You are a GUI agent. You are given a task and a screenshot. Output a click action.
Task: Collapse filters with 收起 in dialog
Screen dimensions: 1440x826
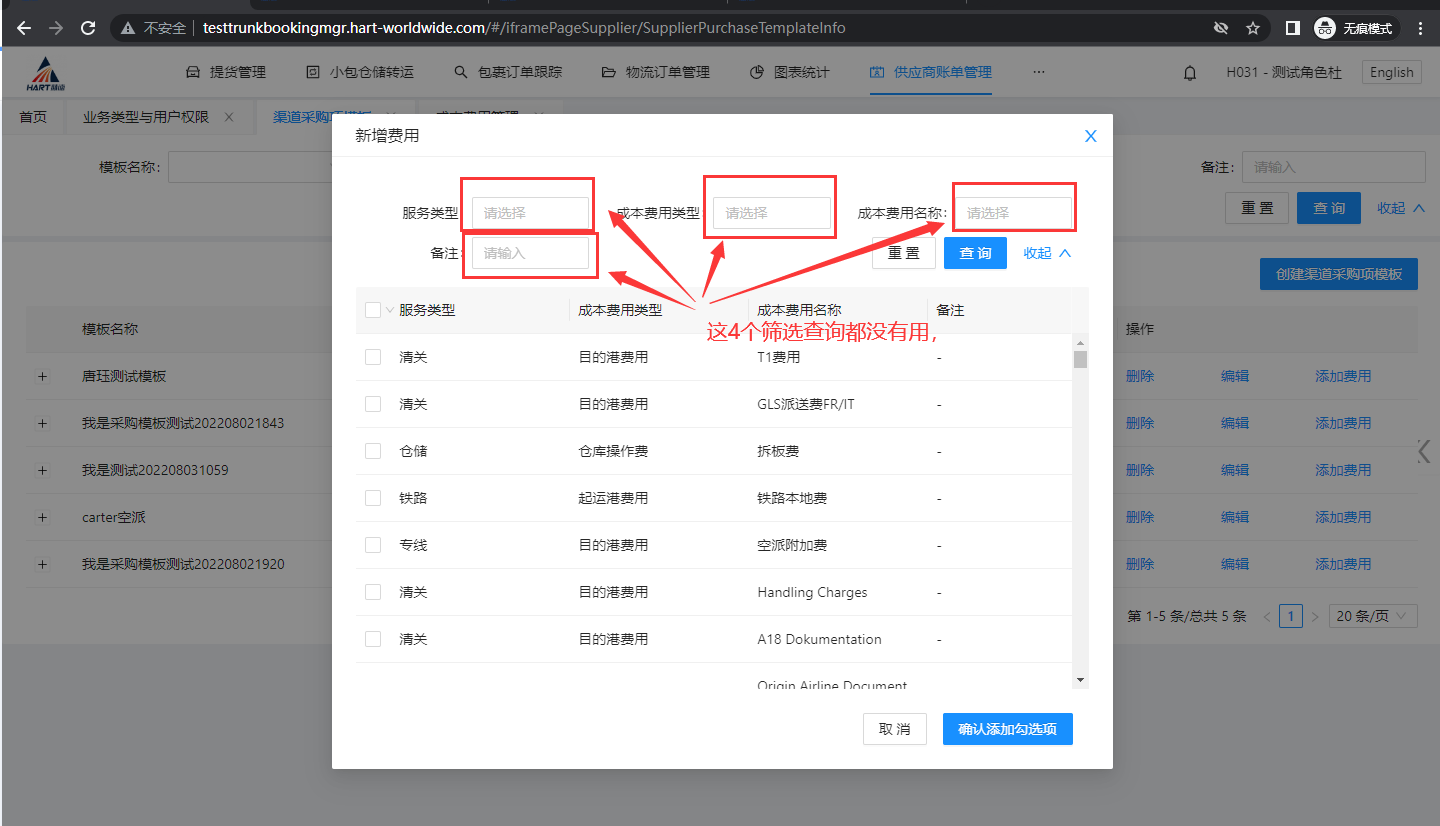pyautogui.click(x=1046, y=253)
